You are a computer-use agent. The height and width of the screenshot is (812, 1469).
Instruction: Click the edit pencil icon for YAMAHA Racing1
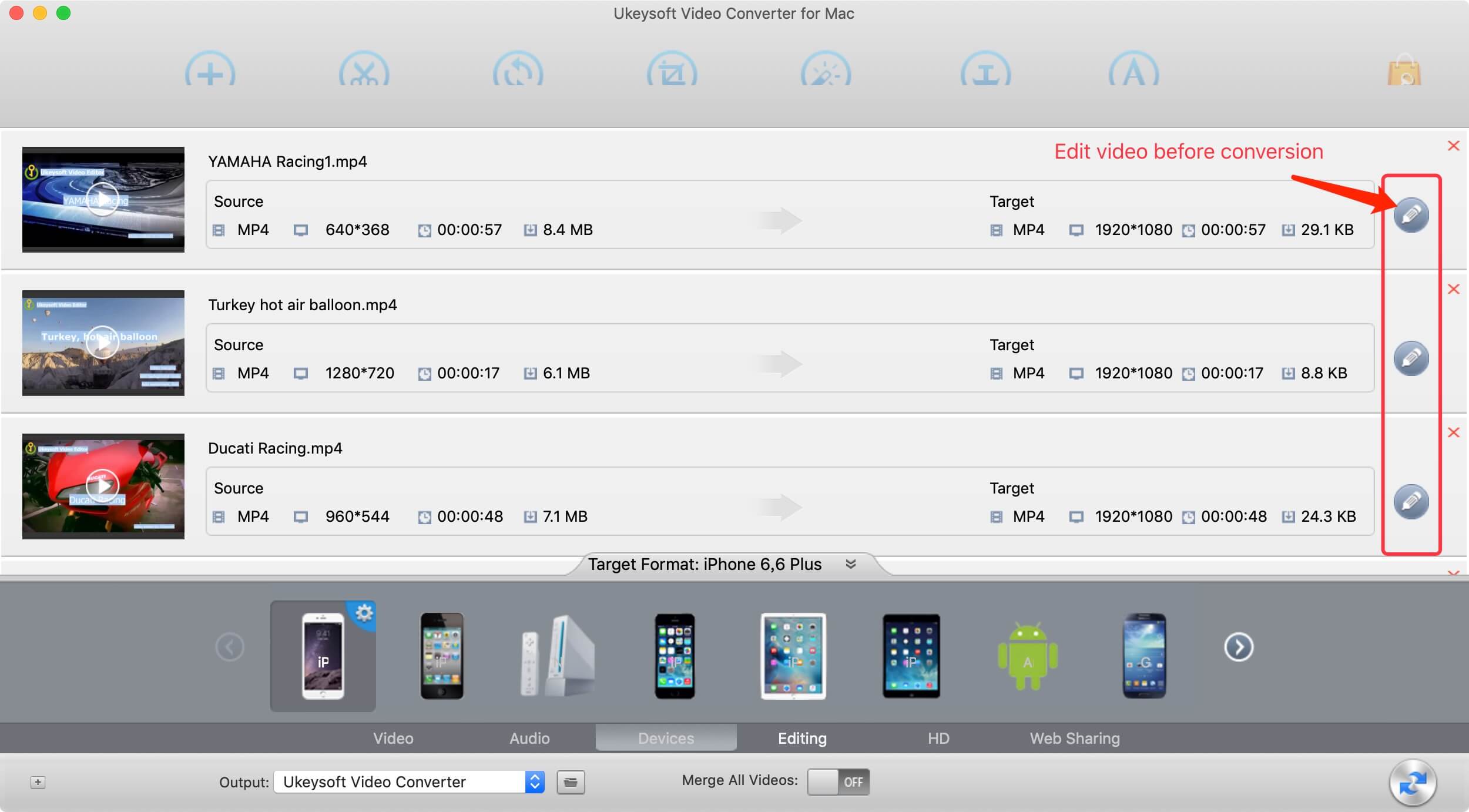click(x=1411, y=214)
